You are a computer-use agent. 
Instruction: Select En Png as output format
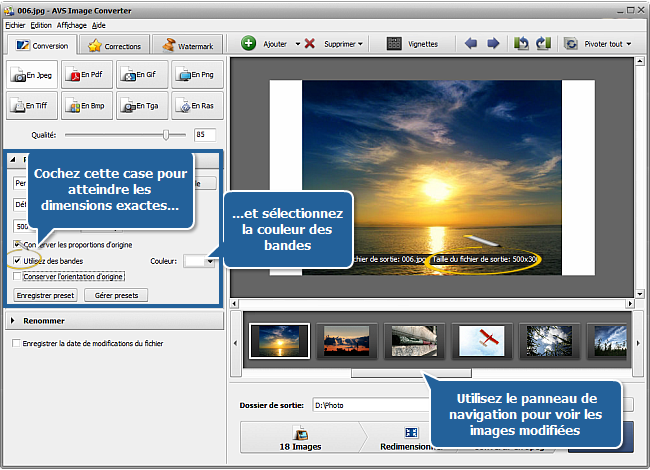[x=197, y=75]
